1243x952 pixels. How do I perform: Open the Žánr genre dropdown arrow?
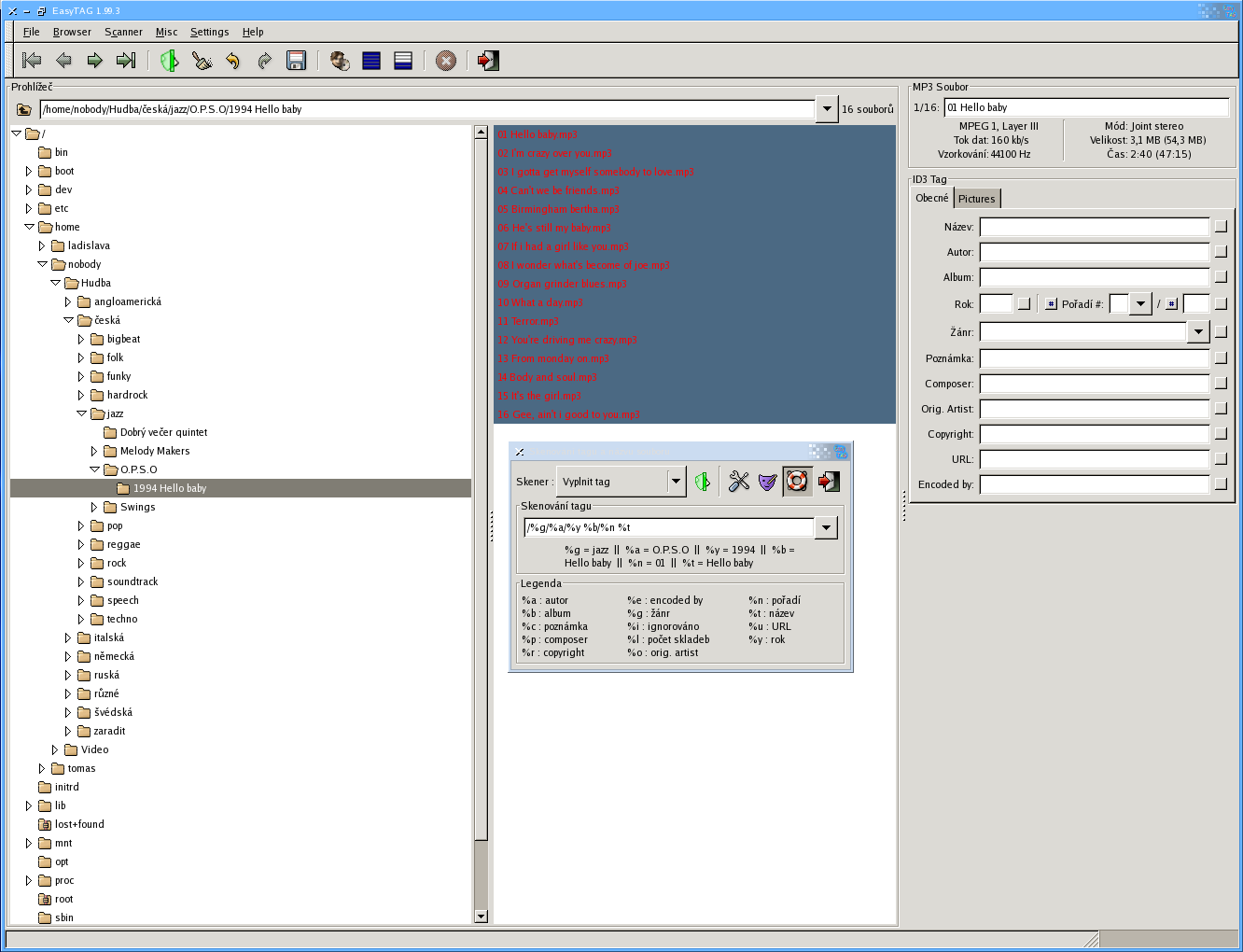click(1198, 331)
